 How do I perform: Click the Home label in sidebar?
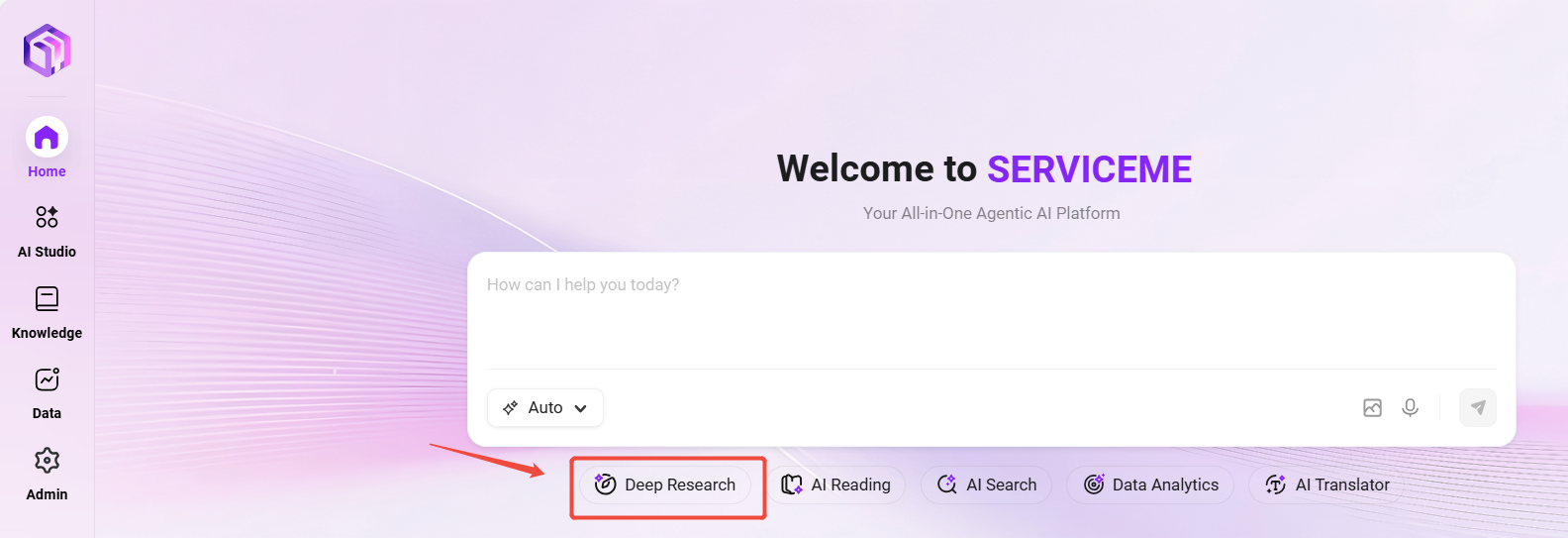(x=47, y=172)
